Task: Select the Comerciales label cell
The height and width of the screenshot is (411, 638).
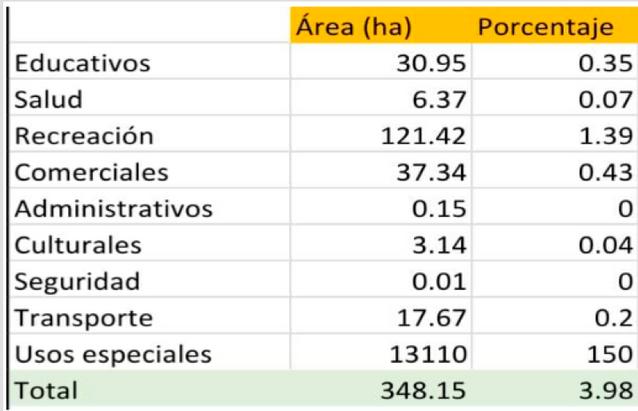Action: click(x=150, y=170)
